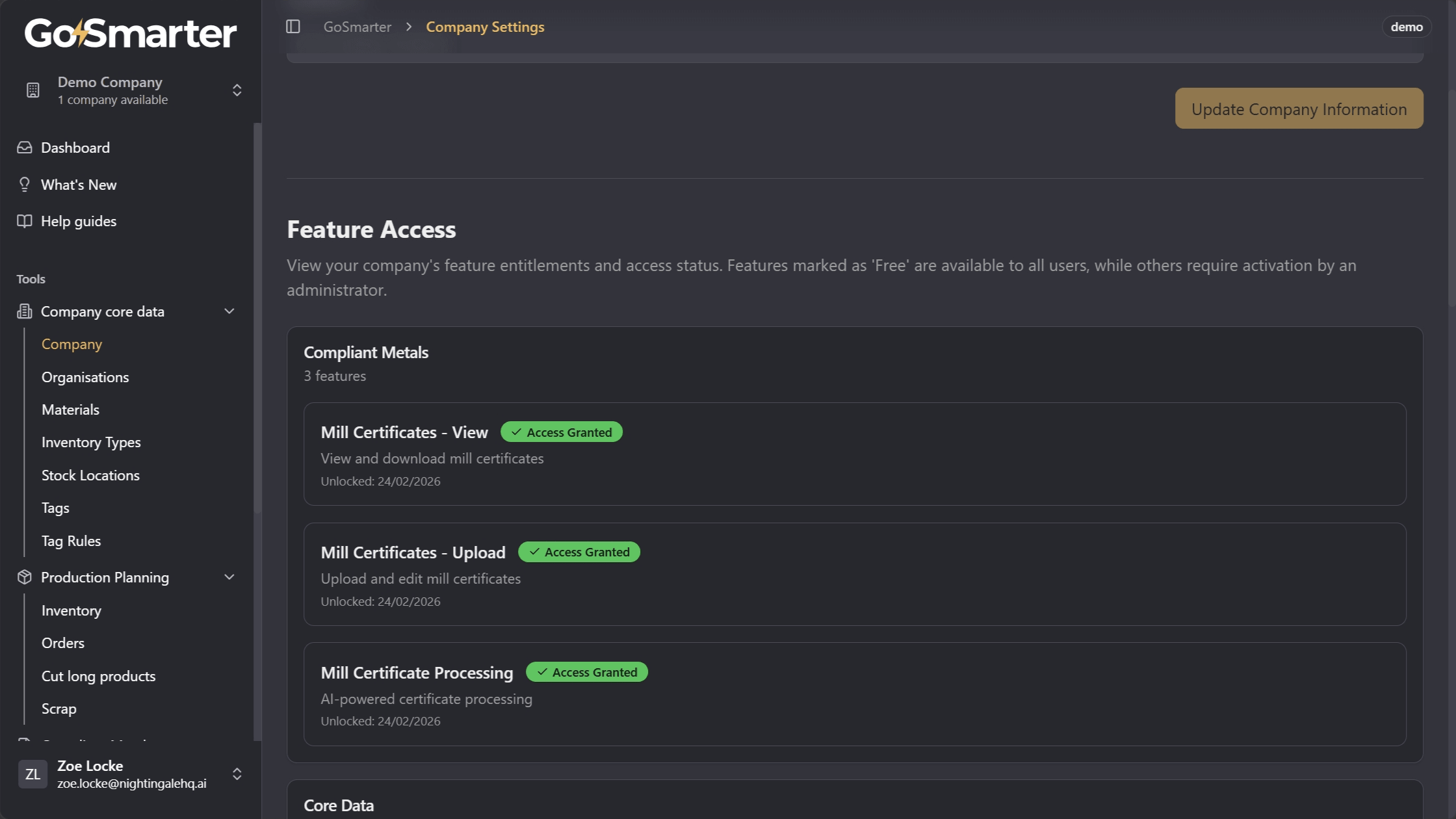Click the Mill Certificate Processing title
1456x819 pixels.
pyautogui.click(x=417, y=673)
